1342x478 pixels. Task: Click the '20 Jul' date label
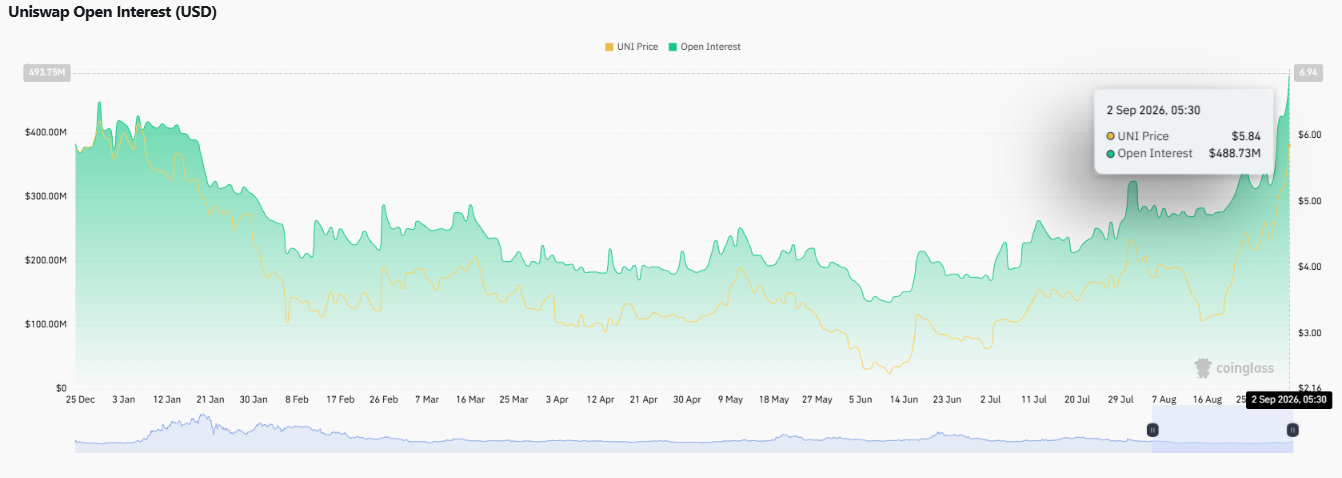coord(1076,399)
